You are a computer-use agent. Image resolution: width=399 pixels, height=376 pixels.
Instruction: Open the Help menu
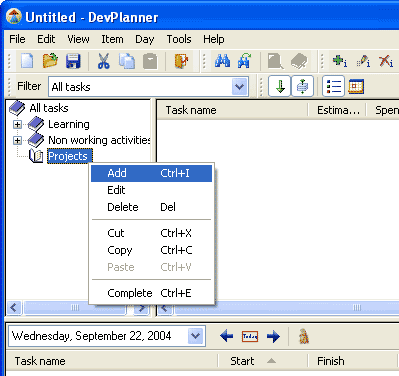coord(214,39)
